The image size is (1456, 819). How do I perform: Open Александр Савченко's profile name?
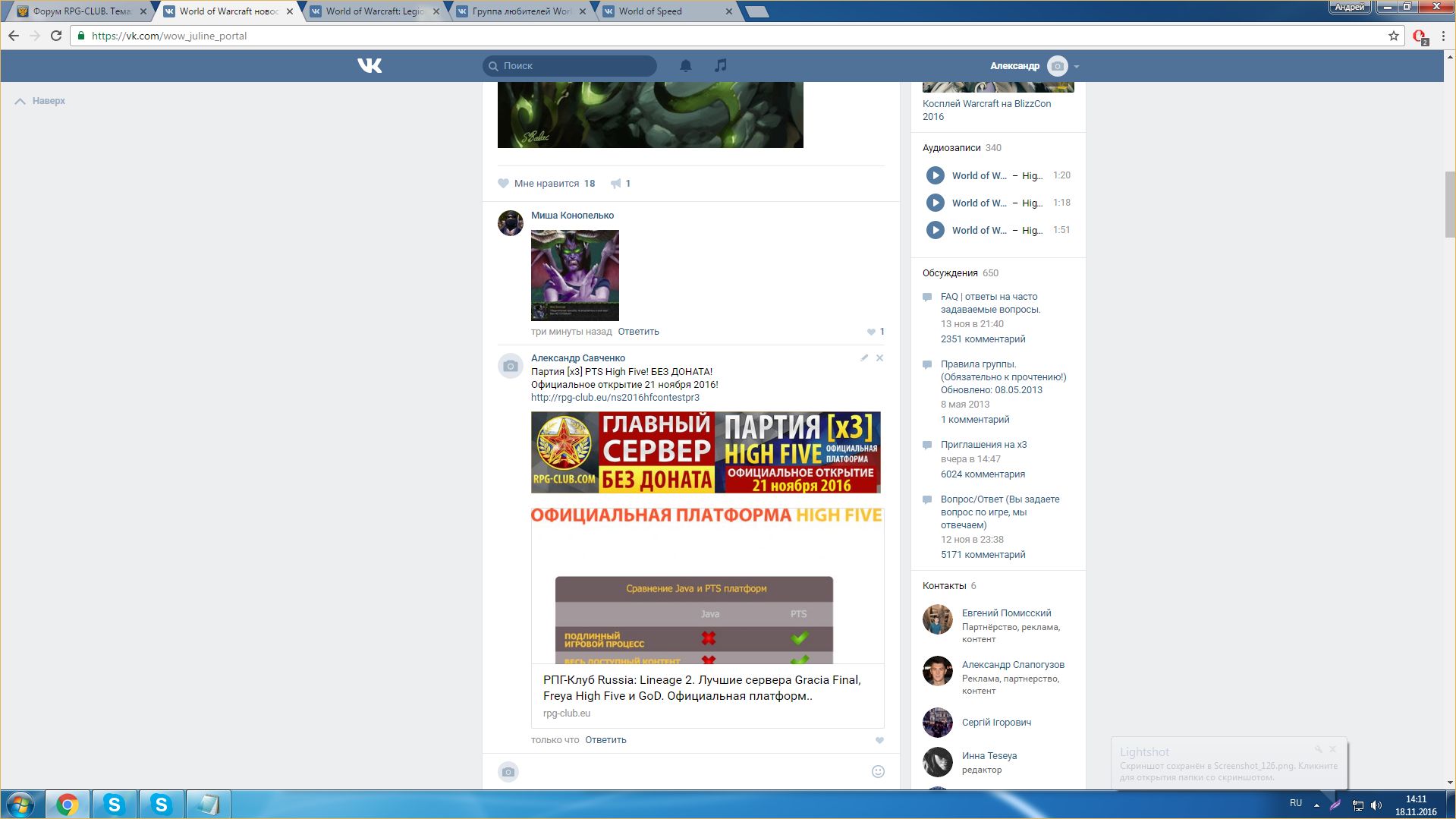click(578, 358)
